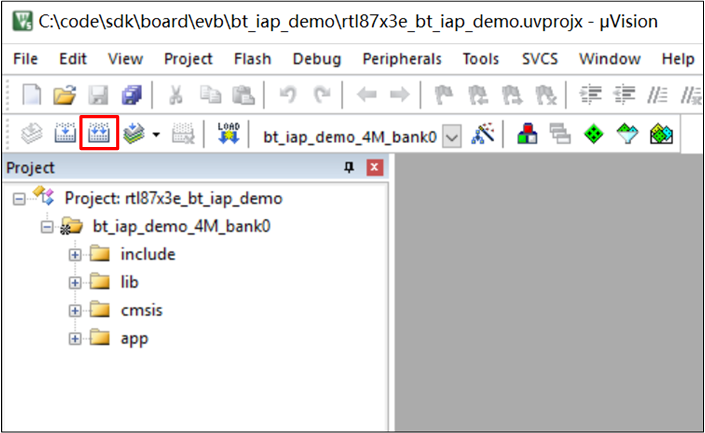This screenshot has height=433, width=705.
Task: Open Options for Target with the magic wand icon
Action: (483, 134)
